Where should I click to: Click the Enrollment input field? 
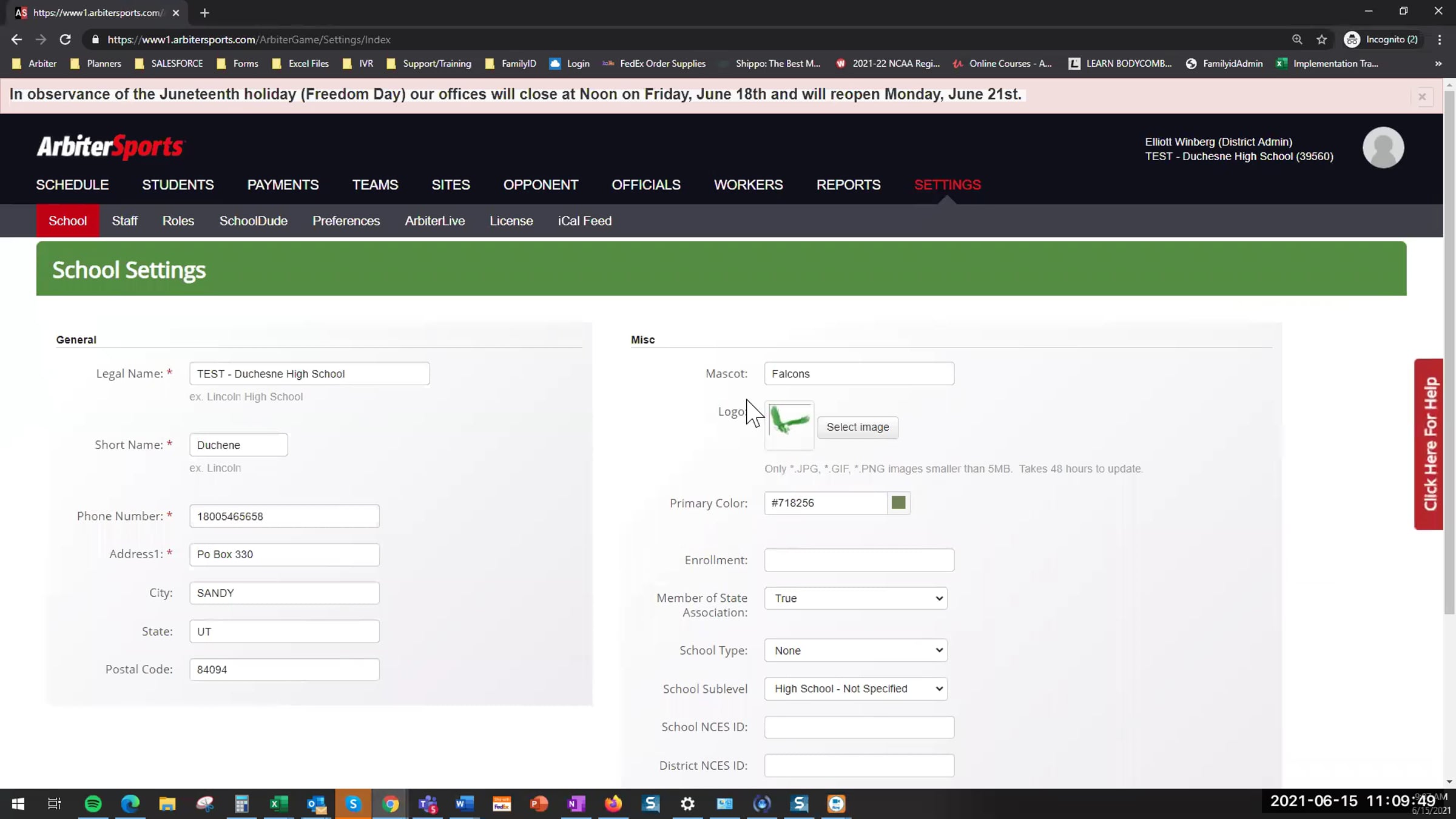pos(859,560)
